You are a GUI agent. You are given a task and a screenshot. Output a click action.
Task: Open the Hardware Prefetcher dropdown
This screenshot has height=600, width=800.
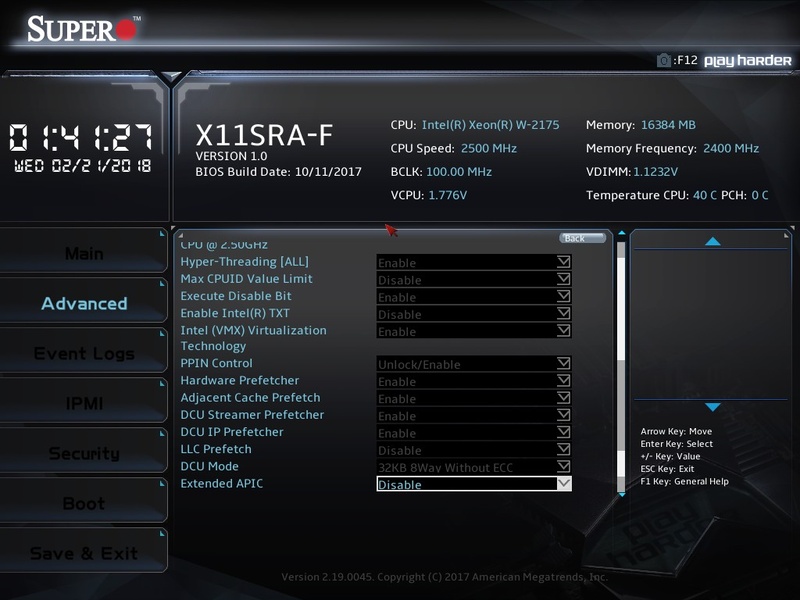click(x=474, y=381)
